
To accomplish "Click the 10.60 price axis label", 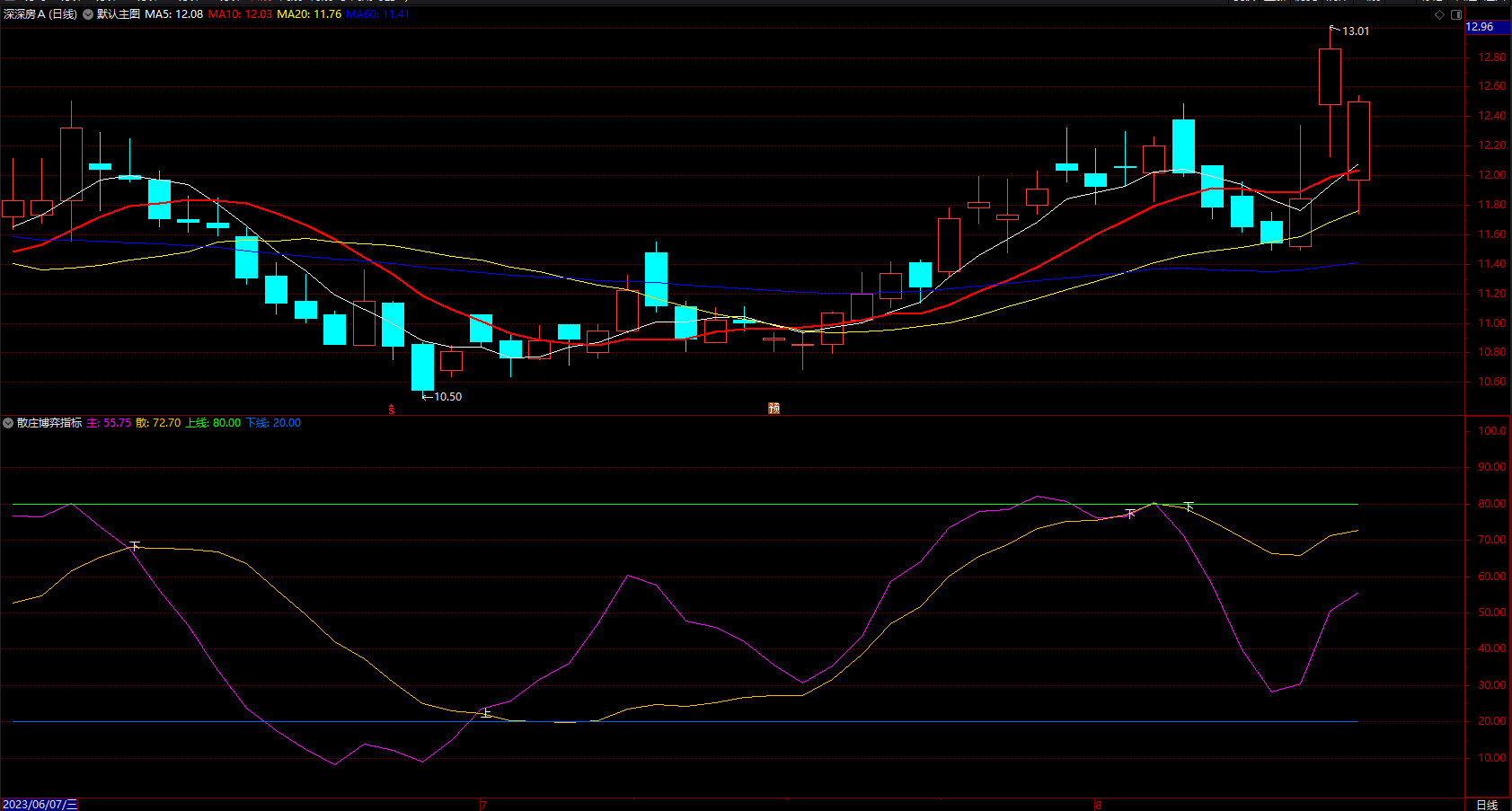I will pos(1492,382).
